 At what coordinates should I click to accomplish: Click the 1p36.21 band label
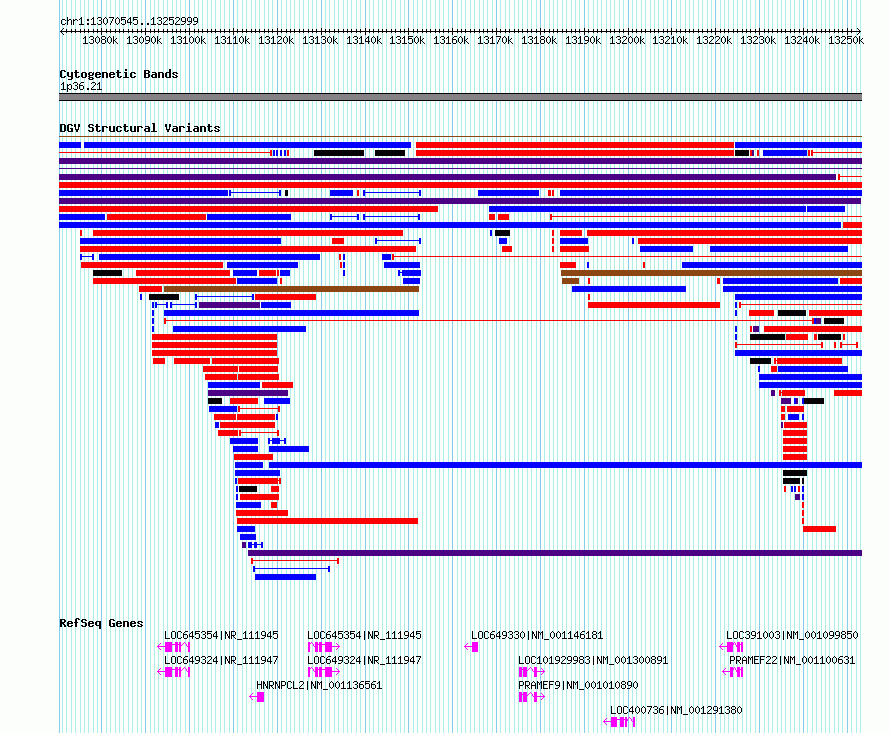pyautogui.click(x=81, y=86)
